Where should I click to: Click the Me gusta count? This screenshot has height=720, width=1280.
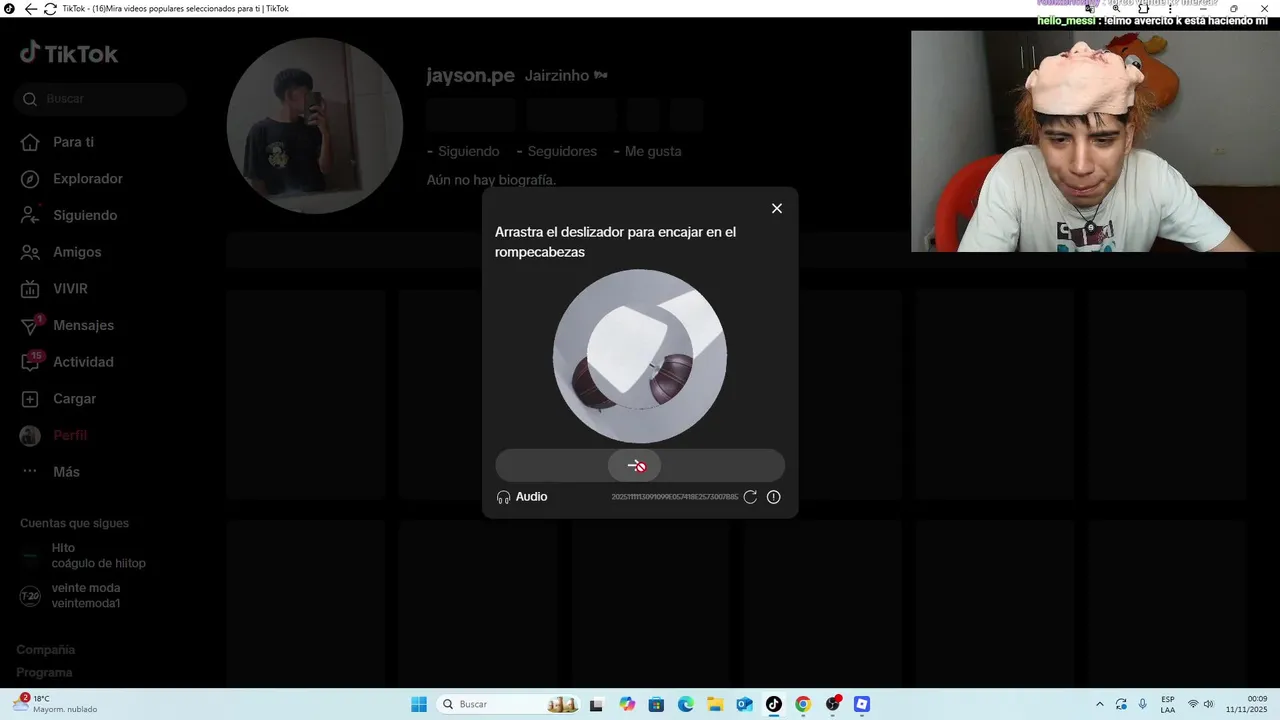coord(647,152)
